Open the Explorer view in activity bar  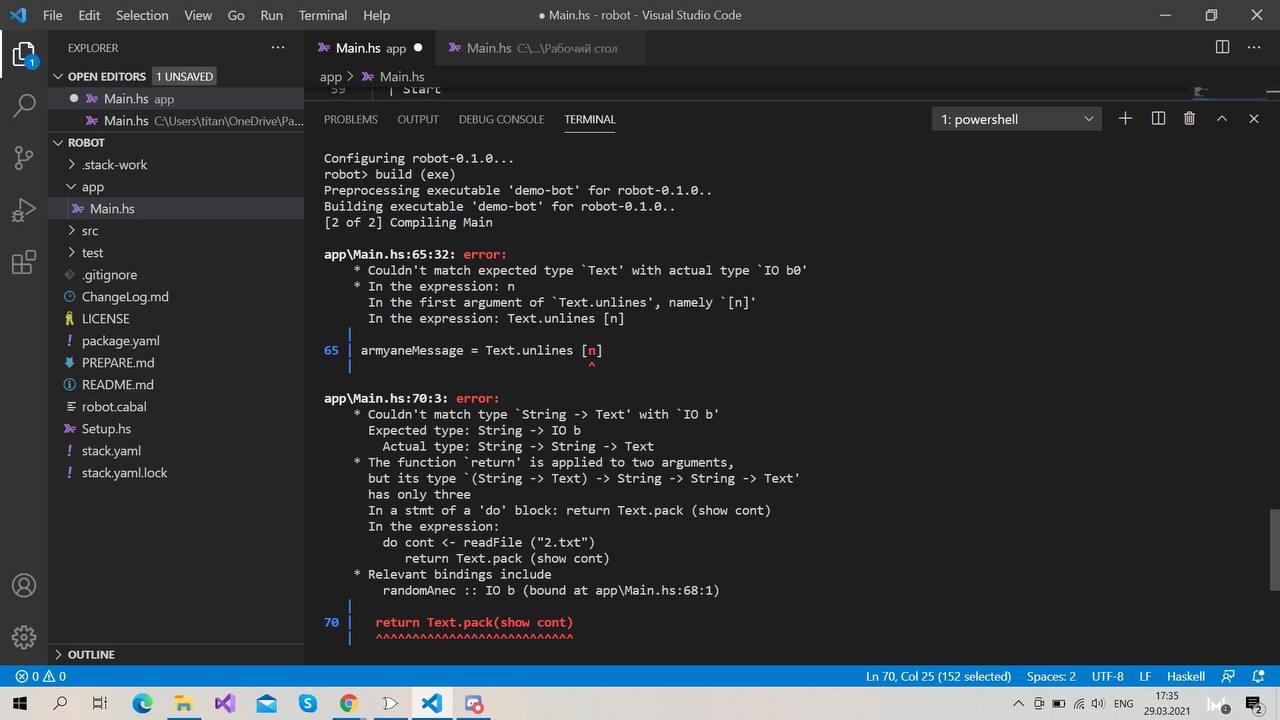[24, 55]
